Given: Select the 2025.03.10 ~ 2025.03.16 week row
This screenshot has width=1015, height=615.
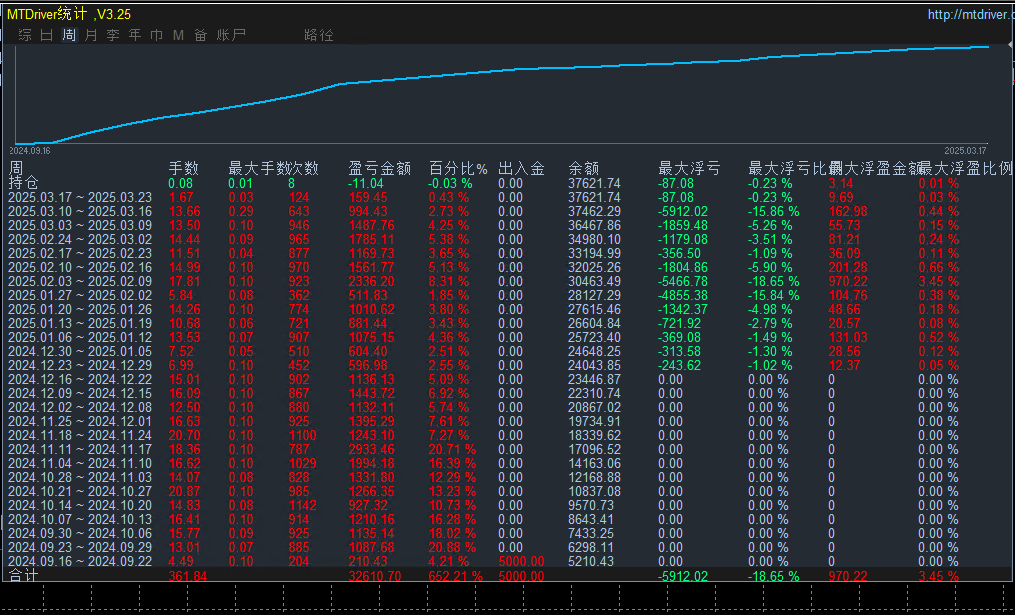Looking at the screenshot, I should [79, 212].
